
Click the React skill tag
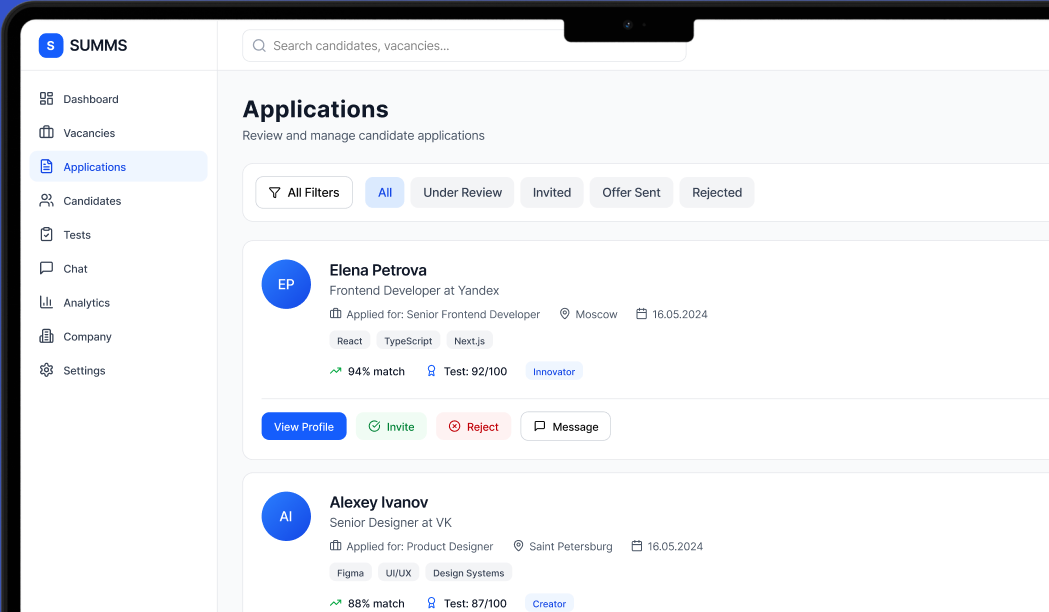[x=349, y=340]
